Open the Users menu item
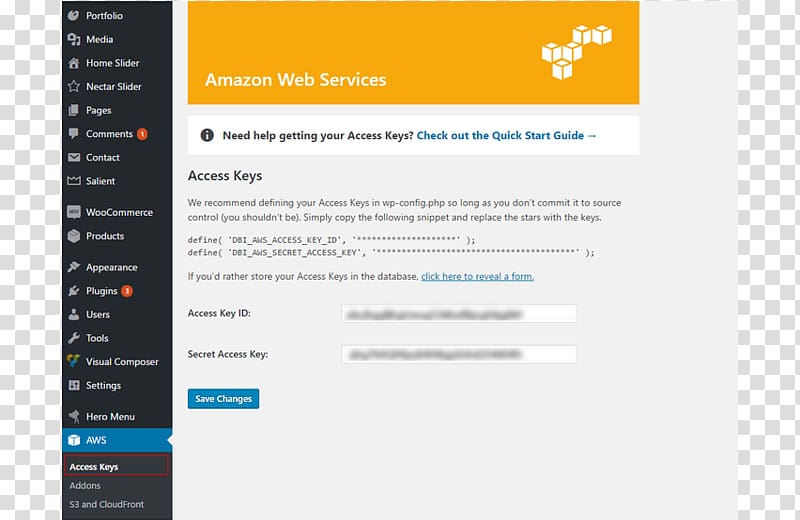The height and width of the screenshot is (520, 800). click(97, 314)
